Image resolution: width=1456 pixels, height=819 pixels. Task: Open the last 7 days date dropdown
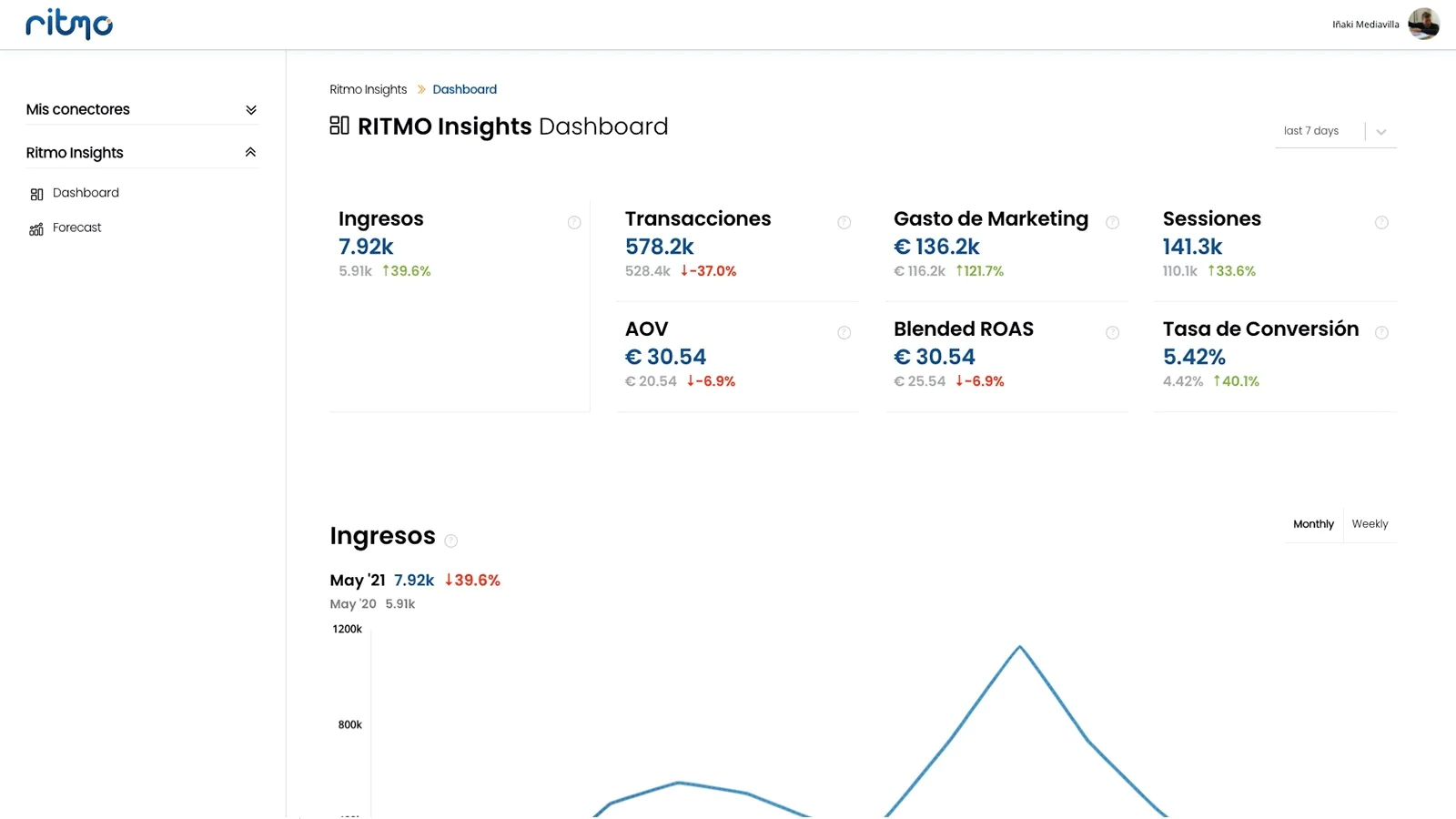tap(1380, 132)
